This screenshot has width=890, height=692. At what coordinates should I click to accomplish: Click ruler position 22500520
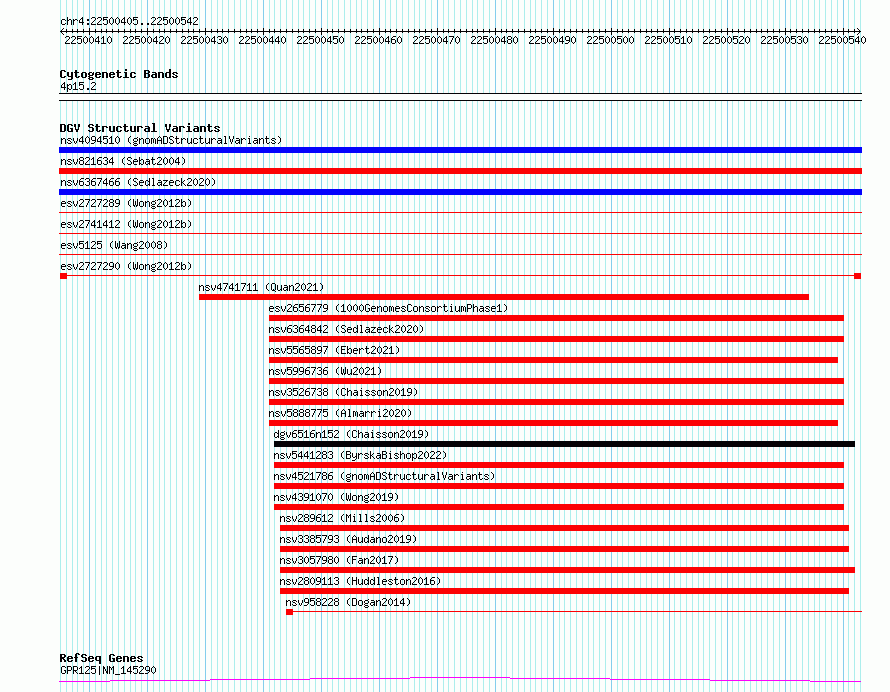(727, 40)
